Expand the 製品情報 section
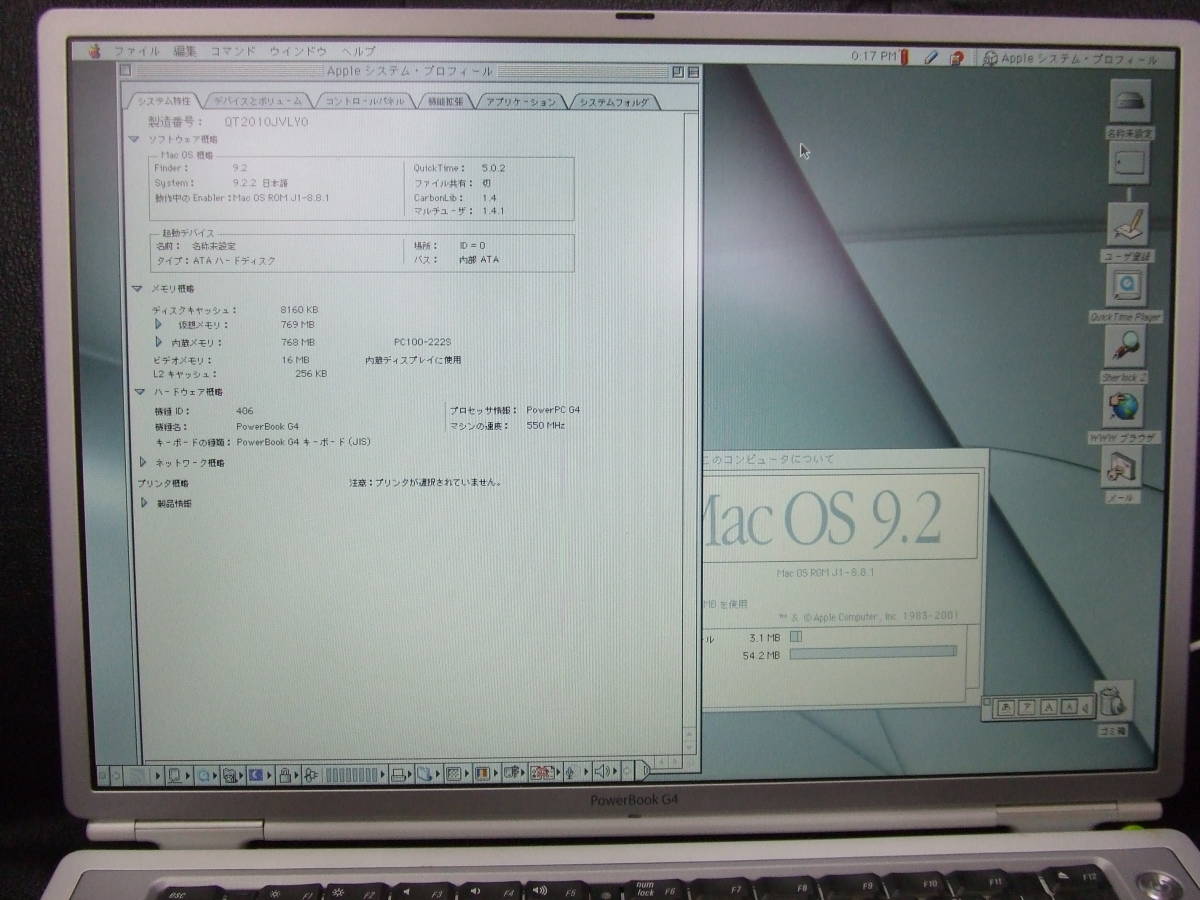The width and height of the screenshot is (1200, 900). [145, 502]
